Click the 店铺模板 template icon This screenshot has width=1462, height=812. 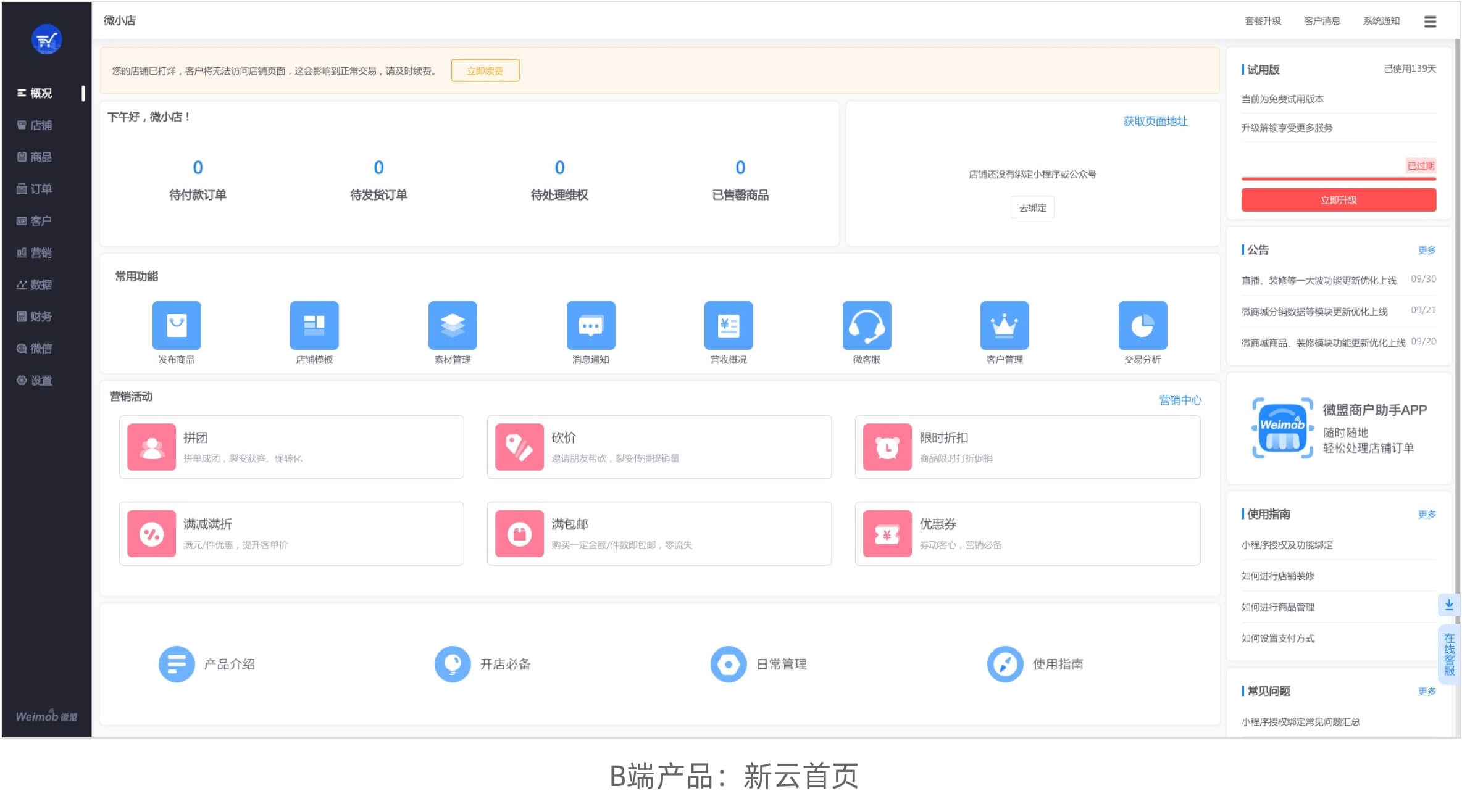(x=314, y=325)
